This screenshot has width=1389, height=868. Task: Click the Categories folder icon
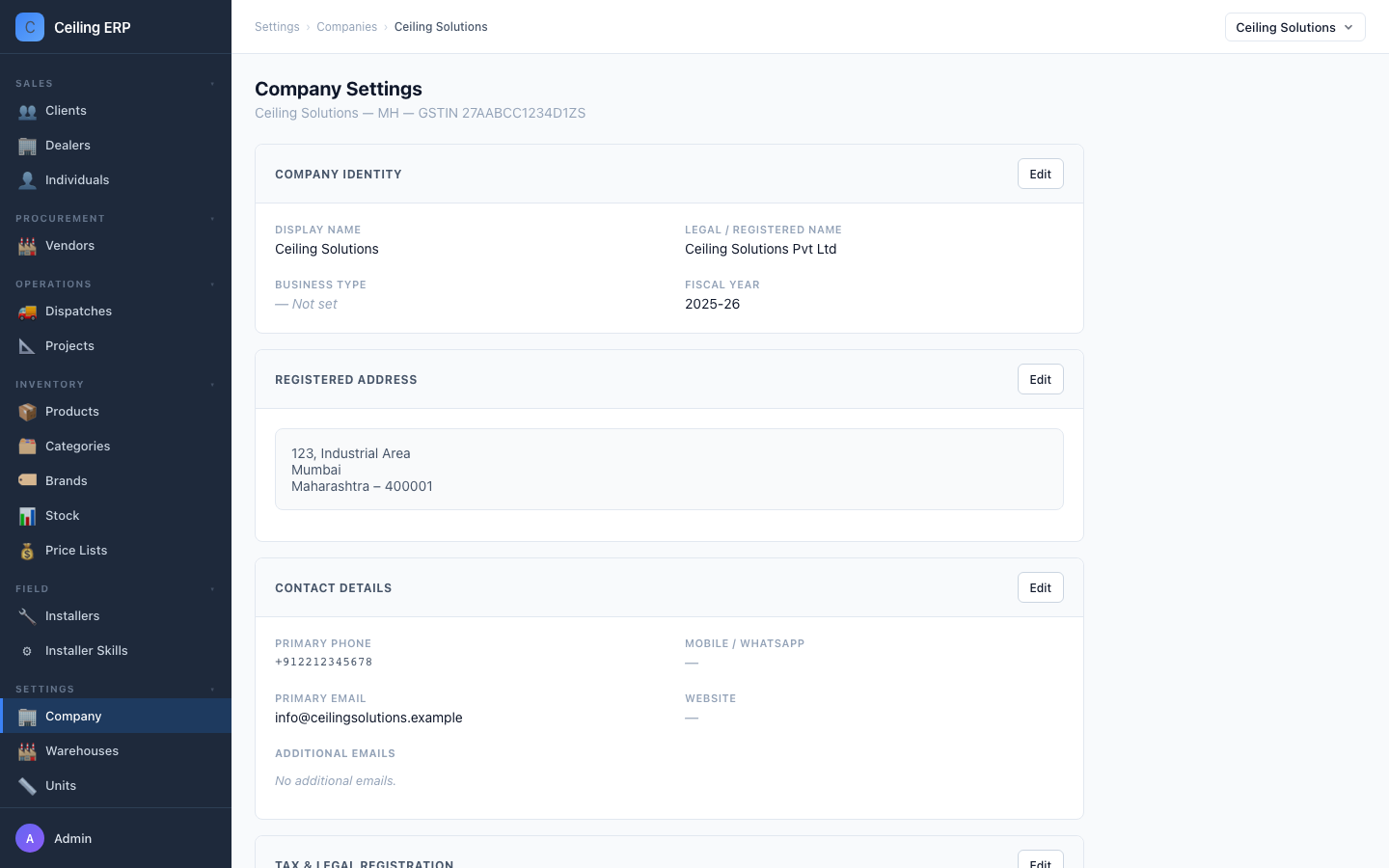tap(27, 447)
